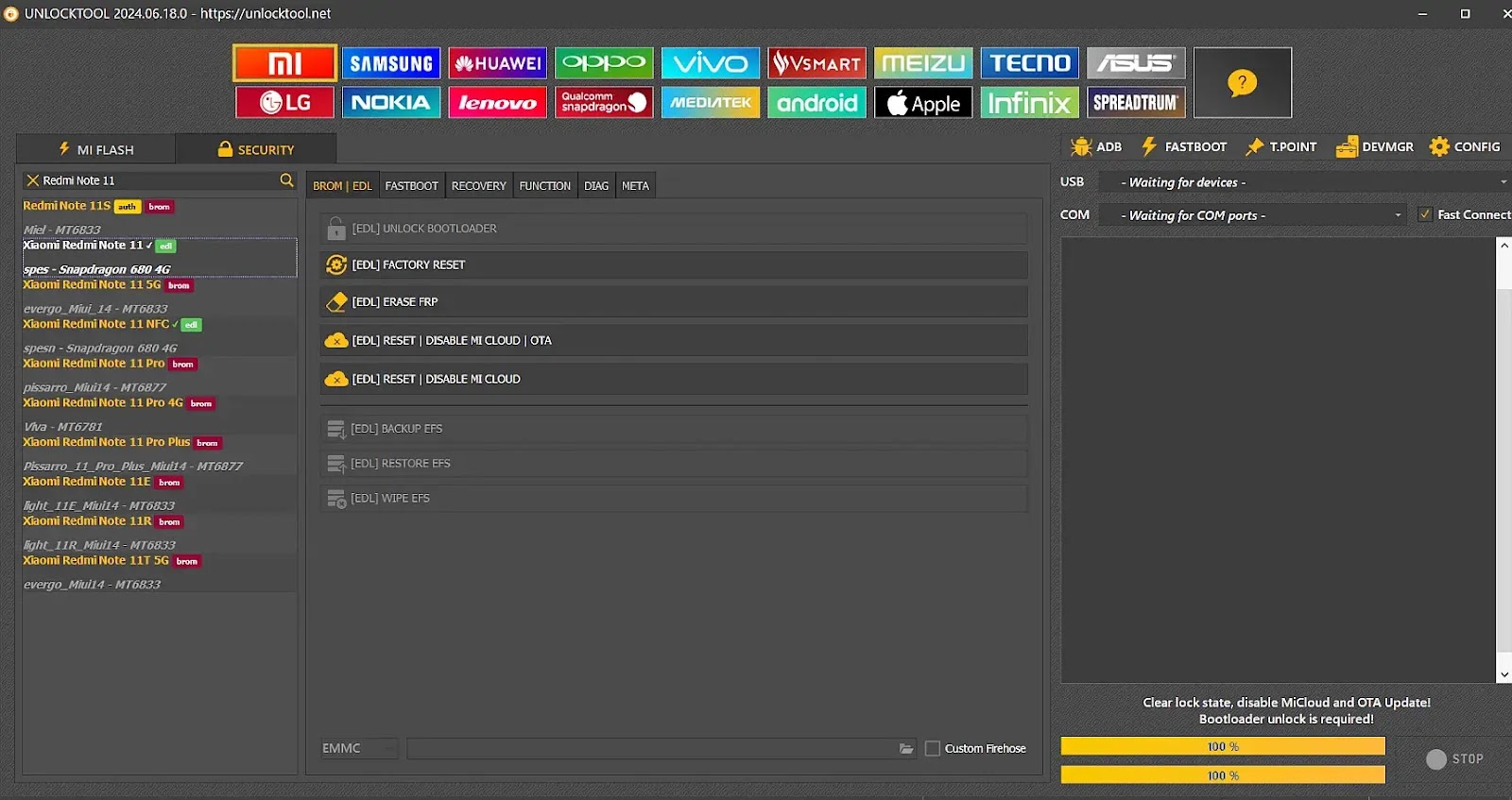Screen dimensions: 1512x800
Task: Choose the Lenovo brand tile
Action: (498, 102)
